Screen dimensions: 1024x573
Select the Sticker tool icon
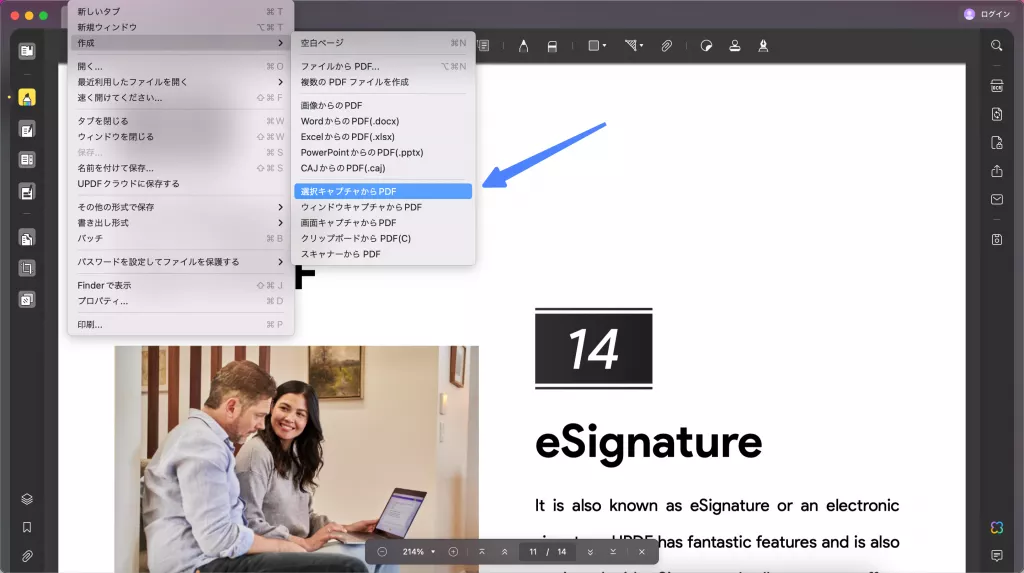pyautogui.click(x=706, y=46)
